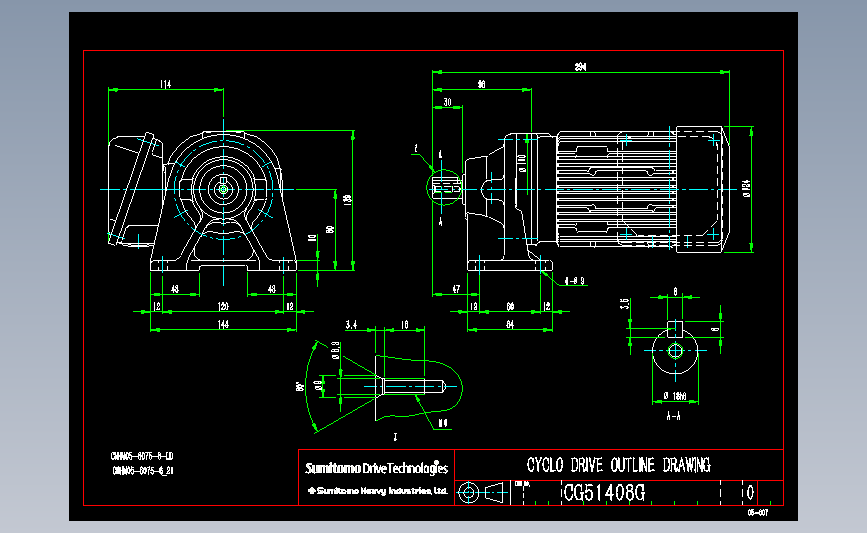Image resolution: width=867 pixels, height=533 pixels.
Task: Click the projection symbol in title block
Action: pyautogui.click(x=482, y=493)
